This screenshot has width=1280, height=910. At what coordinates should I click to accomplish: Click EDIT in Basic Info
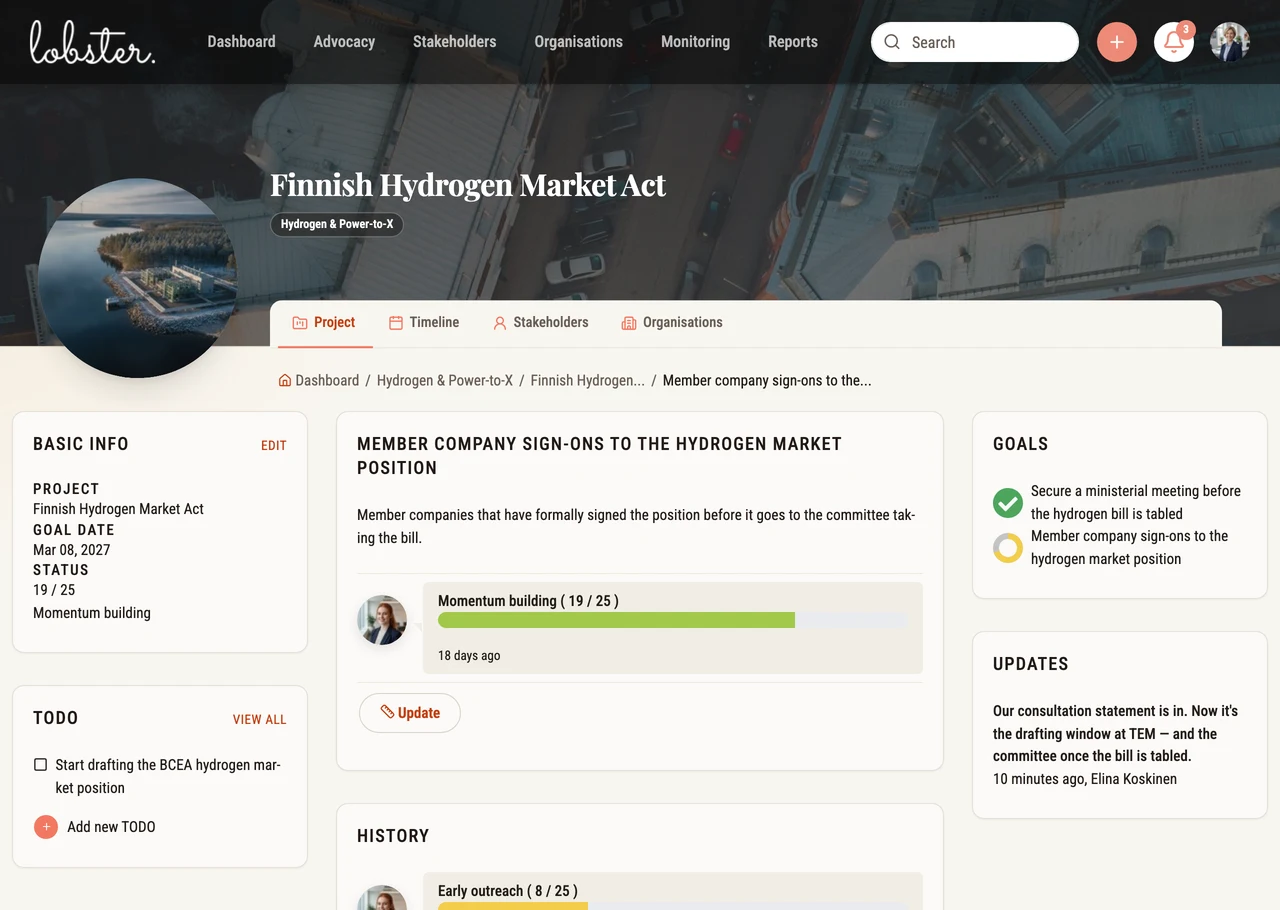(274, 446)
